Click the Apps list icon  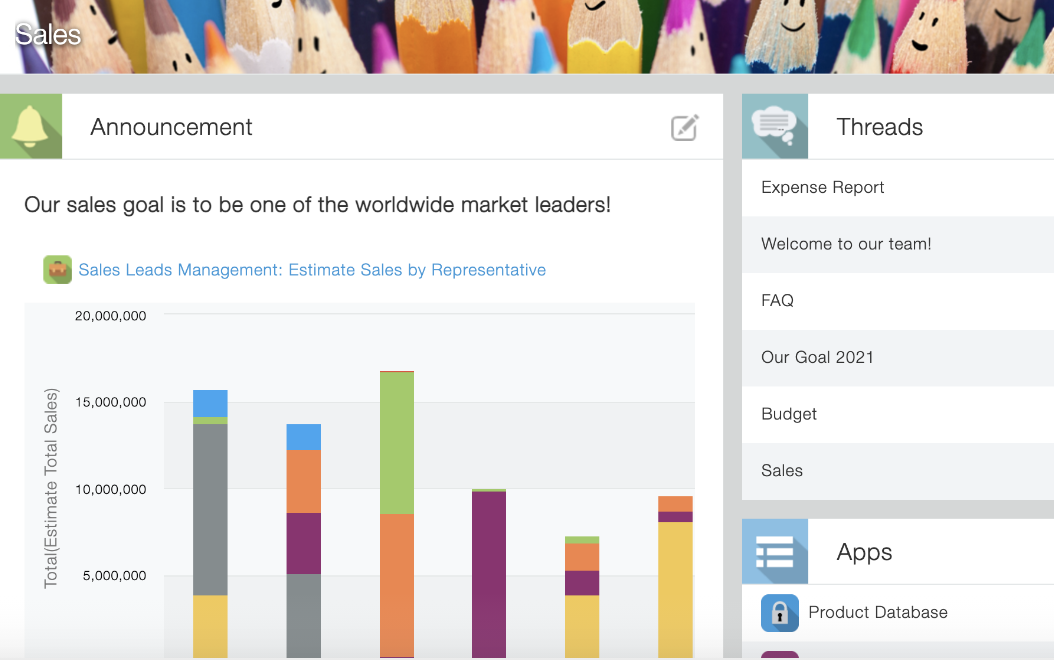[x=775, y=551]
